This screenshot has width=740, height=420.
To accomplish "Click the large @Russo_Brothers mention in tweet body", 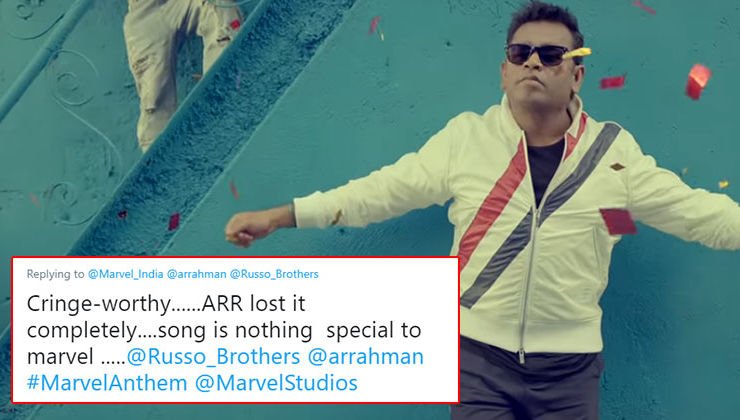I will tap(213, 357).
